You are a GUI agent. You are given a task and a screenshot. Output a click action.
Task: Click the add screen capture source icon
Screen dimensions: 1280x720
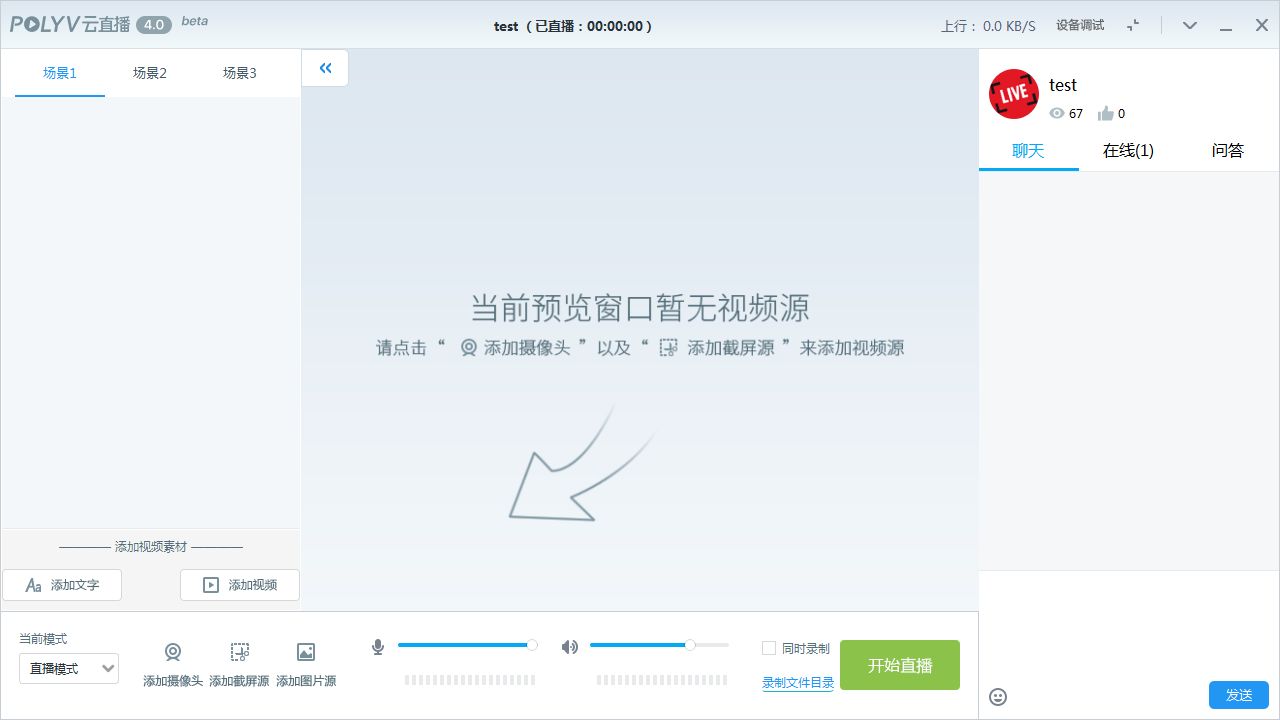pos(239,652)
